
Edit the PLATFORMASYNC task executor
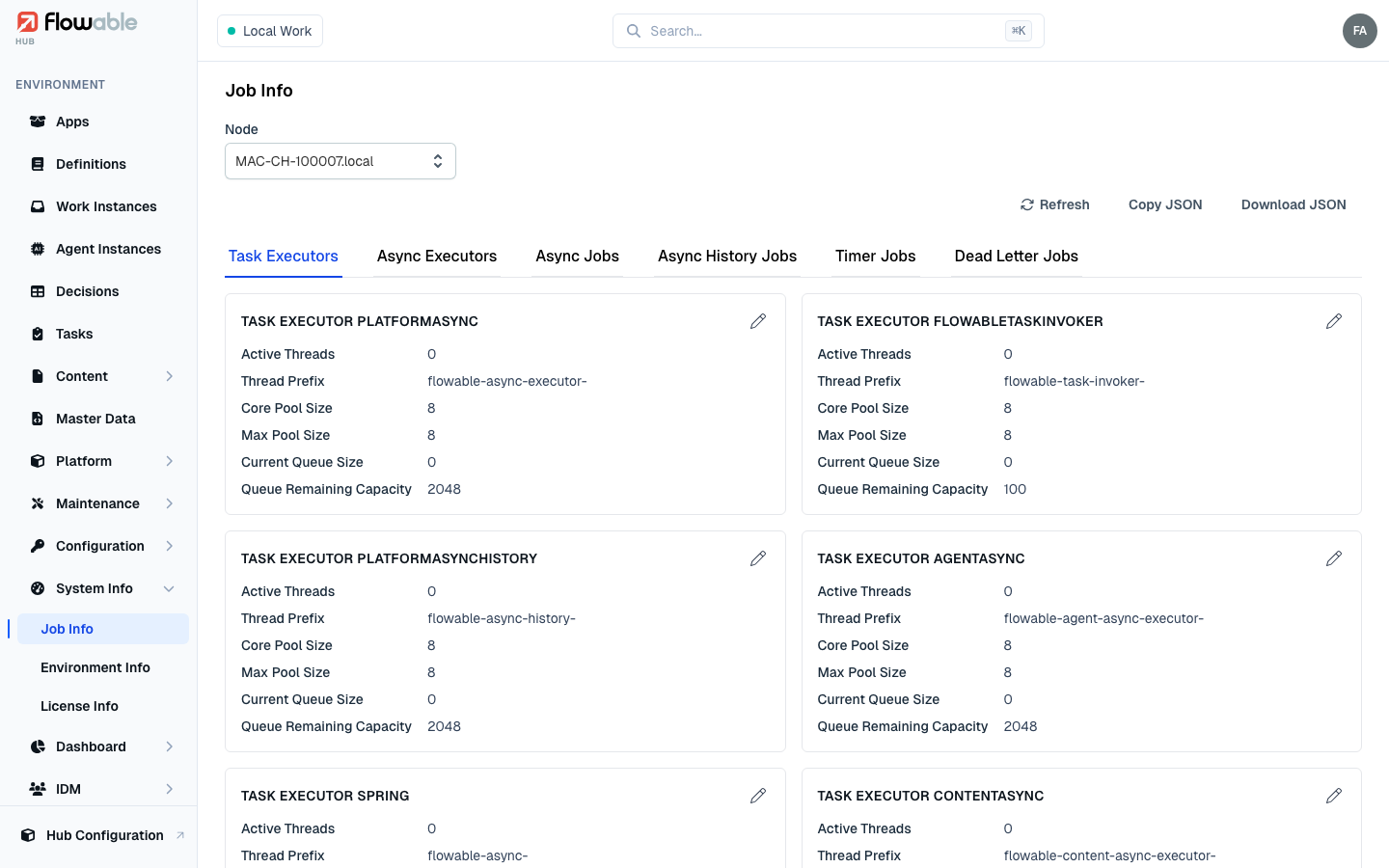[x=758, y=321]
